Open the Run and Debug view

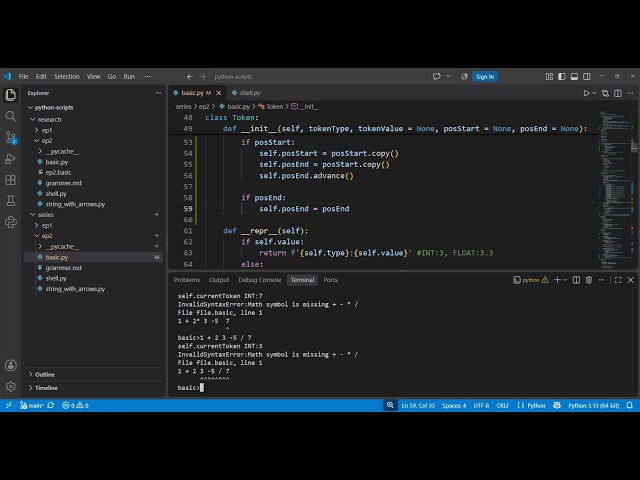(x=10, y=159)
